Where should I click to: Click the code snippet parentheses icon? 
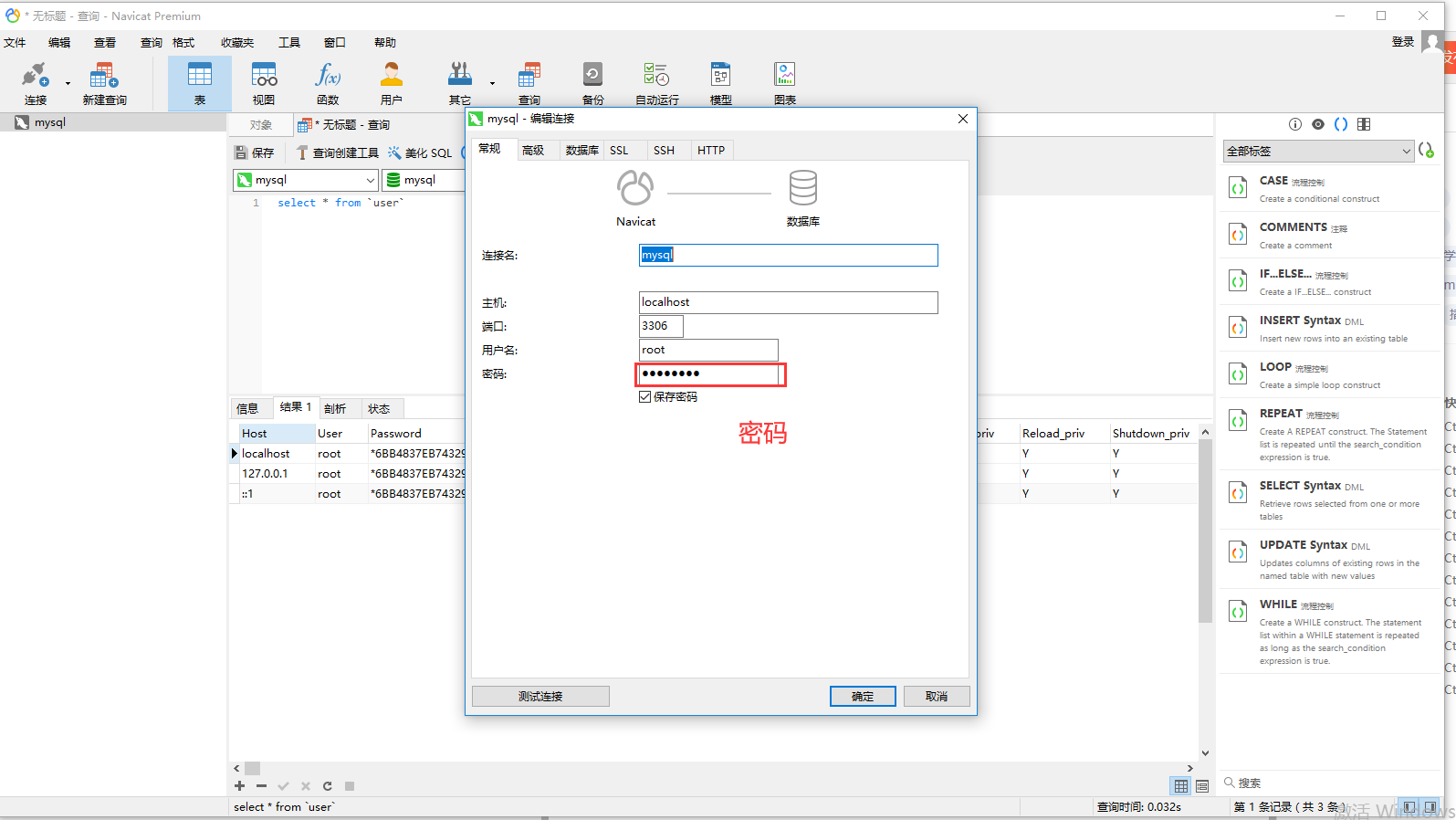click(1341, 124)
